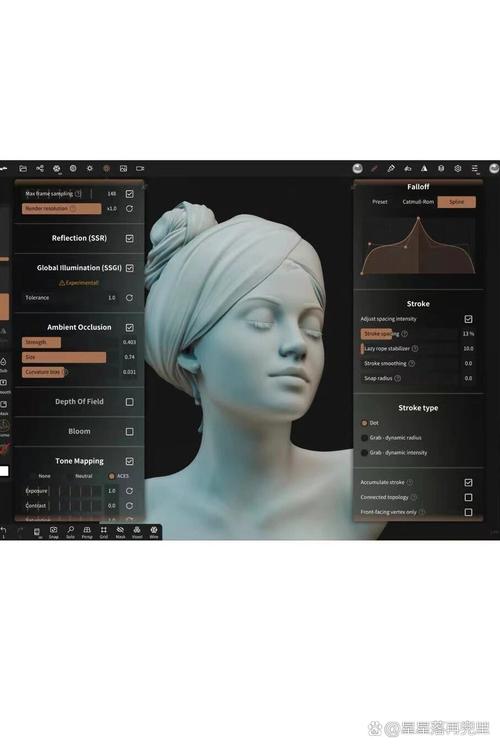Toggle the Persp perspective icon
This screenshot has height=747, width=500.
[87, 532]
